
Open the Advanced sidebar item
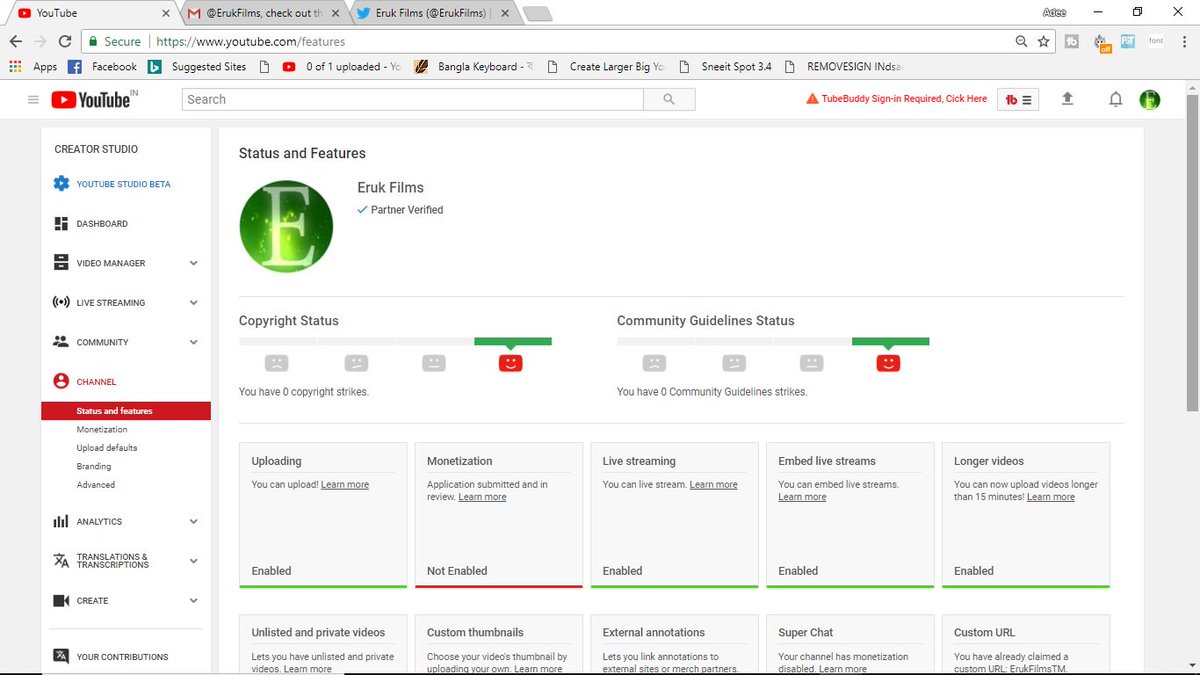pyautogui.click(x=96, y=485)
